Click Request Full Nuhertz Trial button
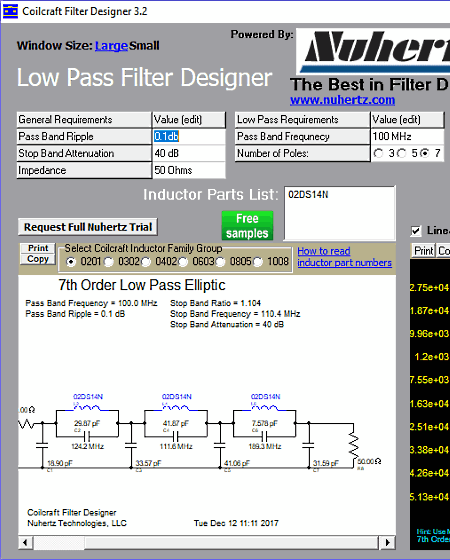This screenshot has height=560, width=450. coord(88,227)
